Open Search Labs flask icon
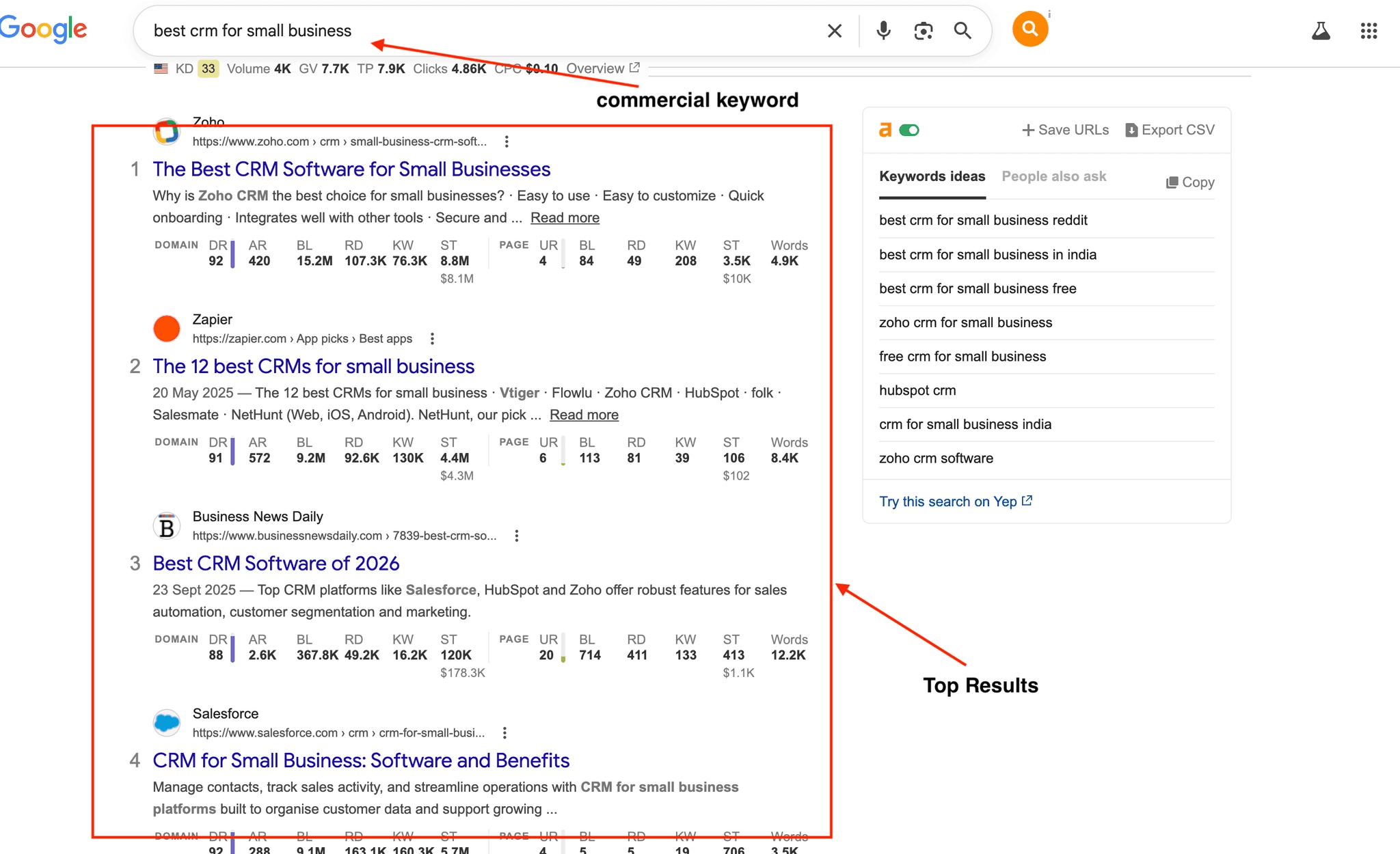Viewport: 1400px width, 854px height. point(1321,31)
